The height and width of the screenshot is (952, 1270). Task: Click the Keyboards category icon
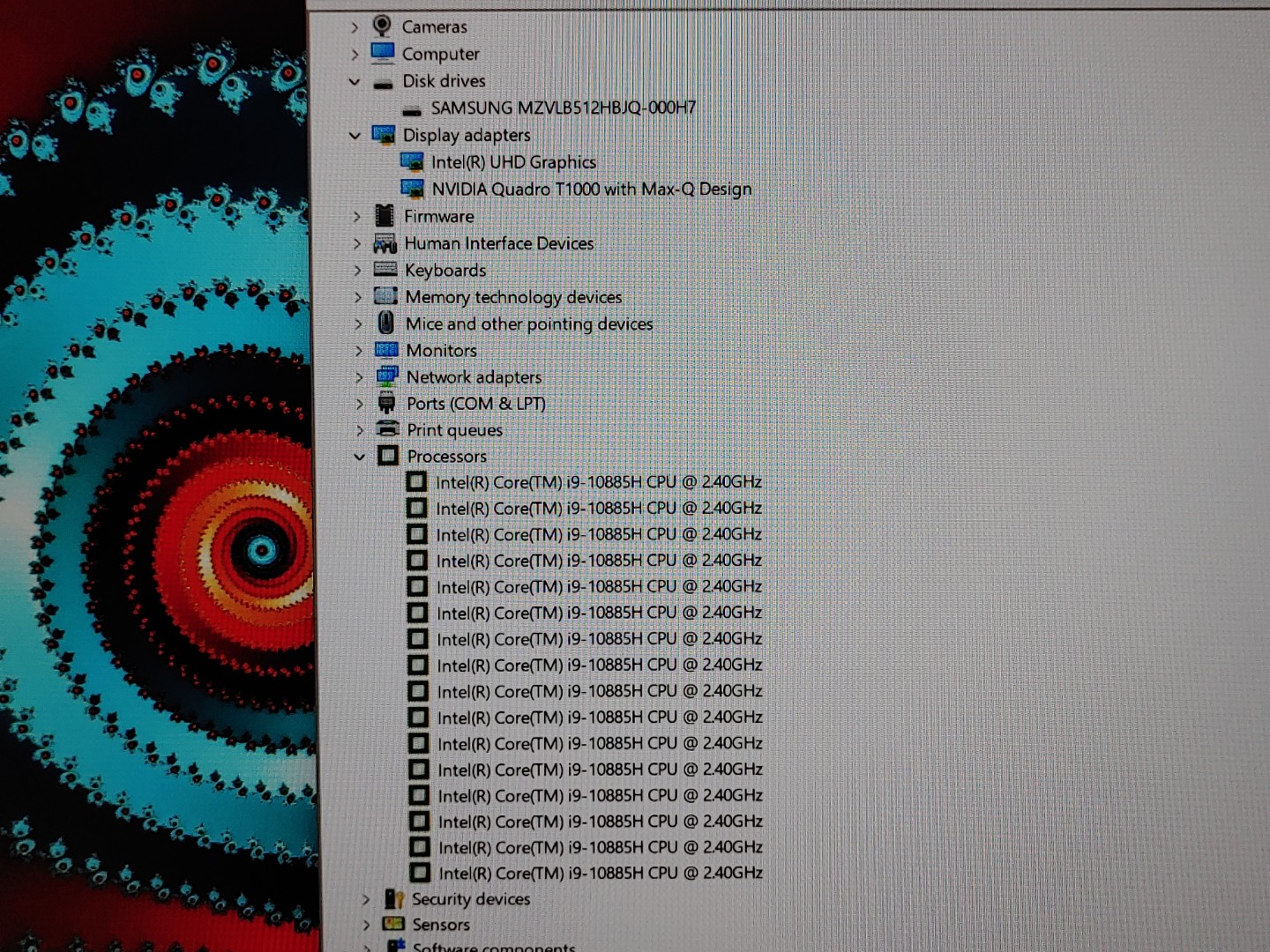pyautogui.click(x=385, y=270)
